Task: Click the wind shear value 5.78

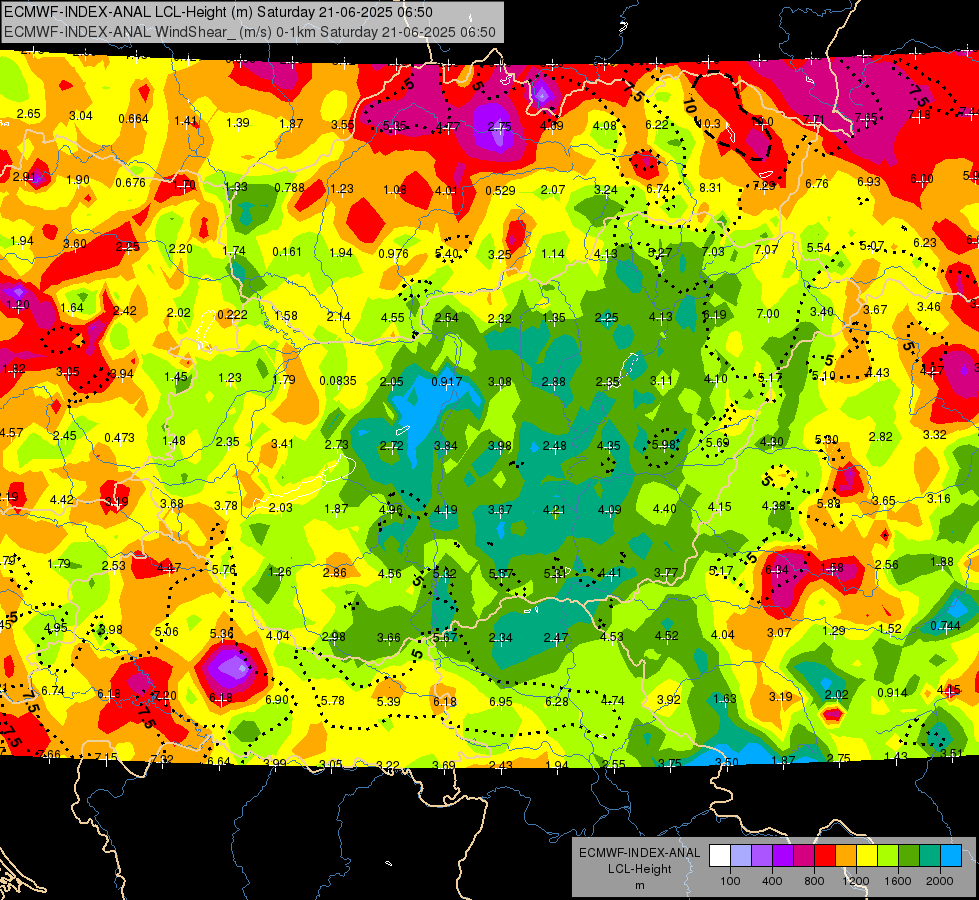Action: [332, 701]
